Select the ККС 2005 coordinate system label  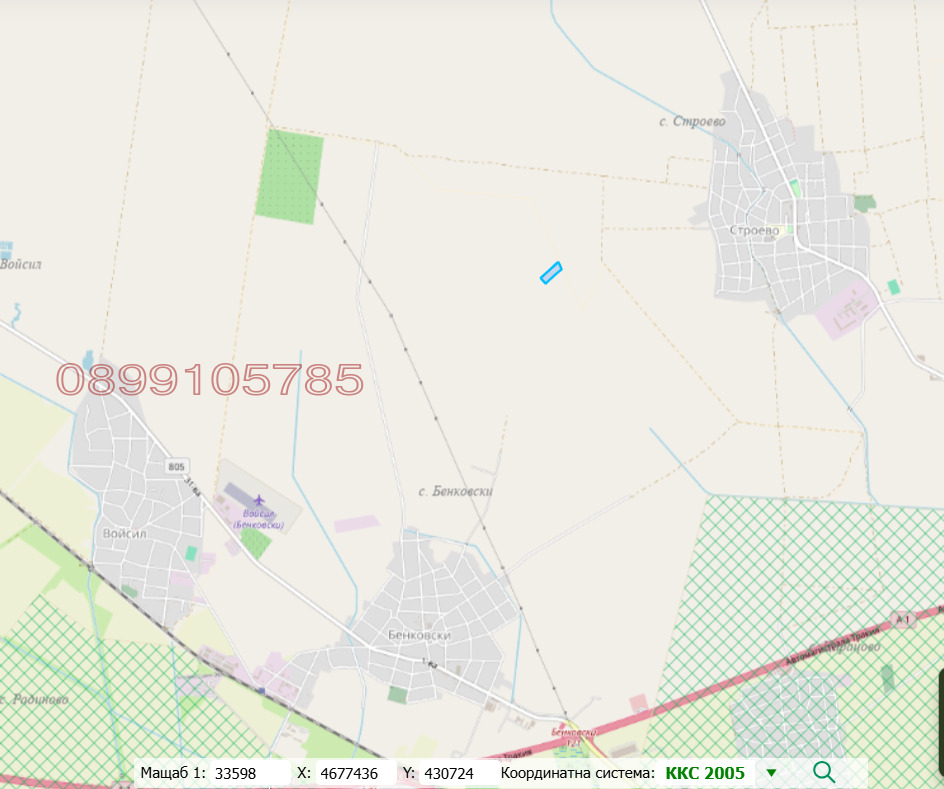(x=705, y=773)
